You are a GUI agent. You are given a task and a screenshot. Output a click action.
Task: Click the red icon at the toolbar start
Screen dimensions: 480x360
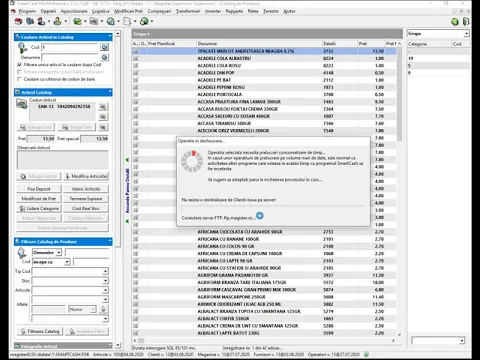(x=18, y=22)
